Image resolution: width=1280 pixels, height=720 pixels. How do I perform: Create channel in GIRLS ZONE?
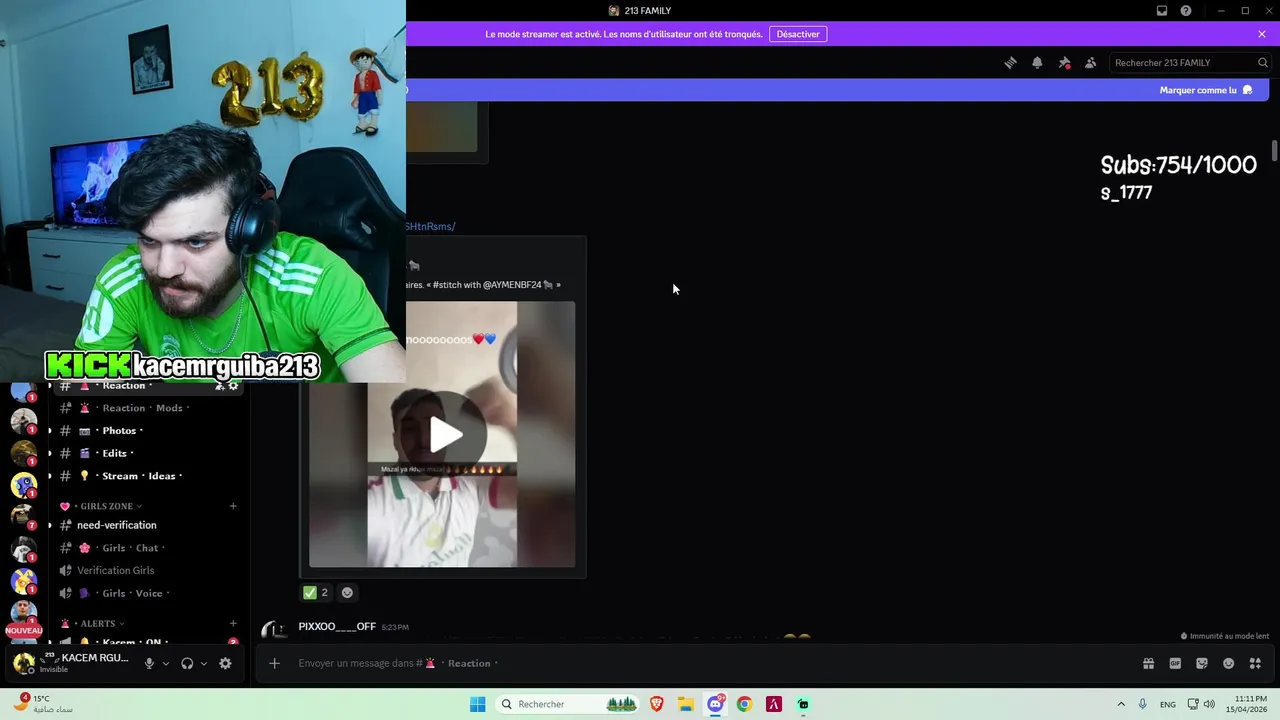pos(233,506)
